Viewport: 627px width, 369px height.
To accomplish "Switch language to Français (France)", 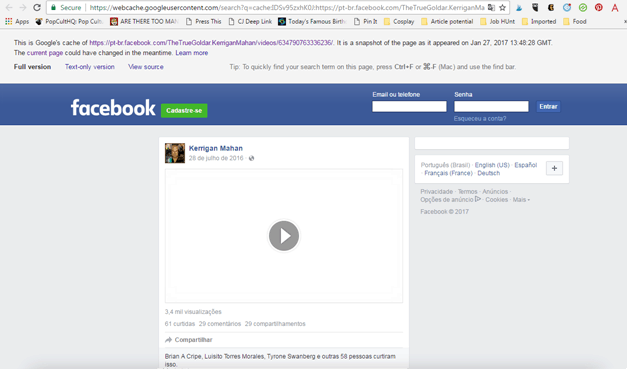I will point(448,173).
